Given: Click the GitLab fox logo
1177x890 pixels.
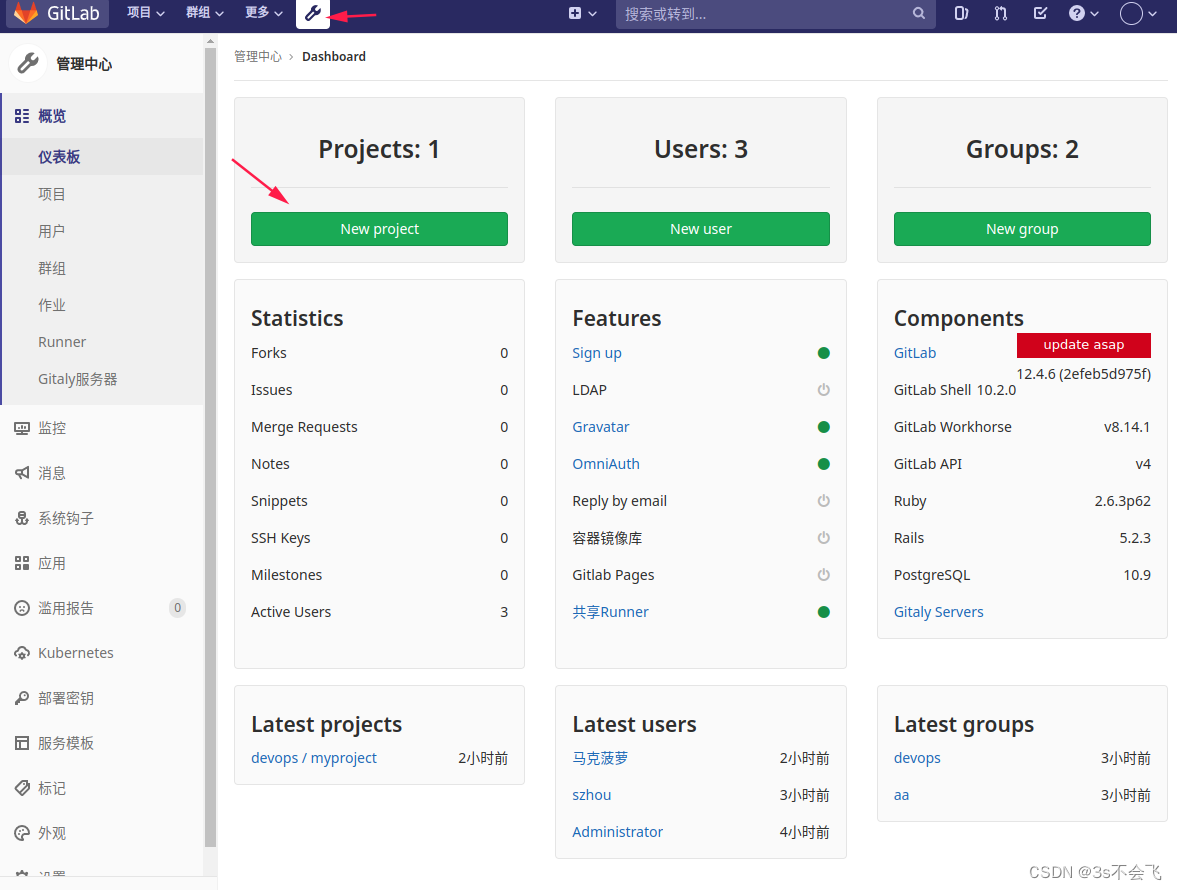Looking at the screenshot, I should point(26,13).
